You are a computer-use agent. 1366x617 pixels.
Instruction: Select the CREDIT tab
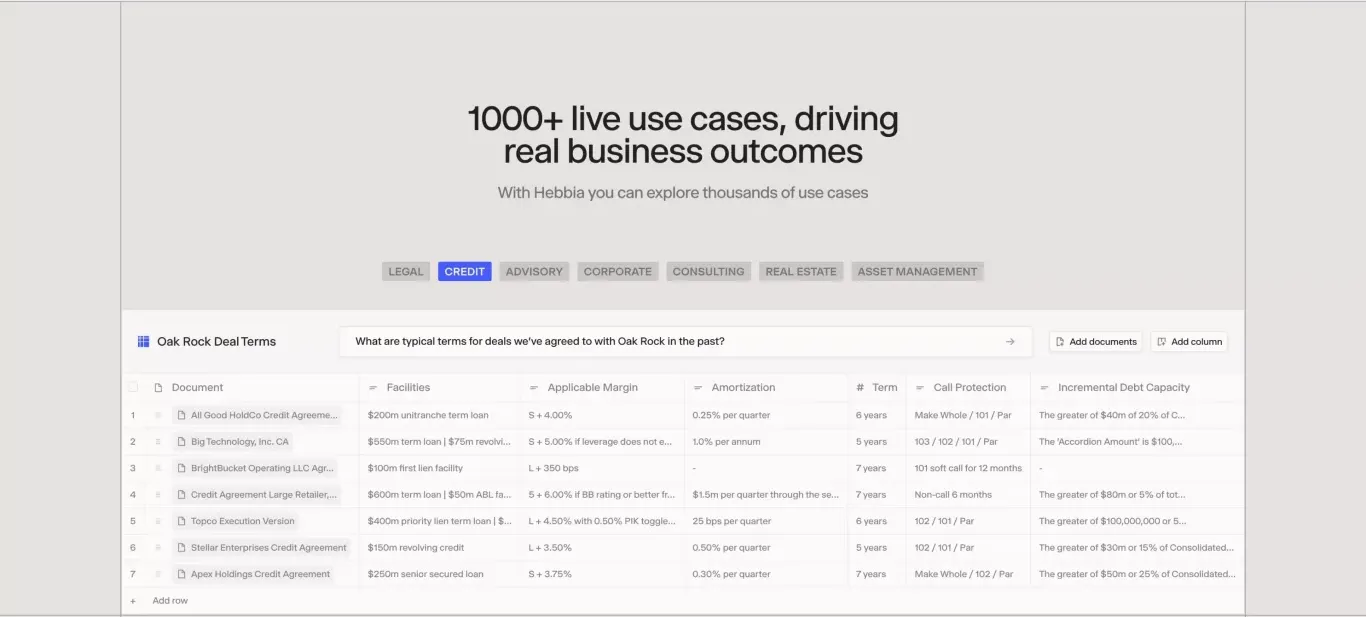coord(465,272)
